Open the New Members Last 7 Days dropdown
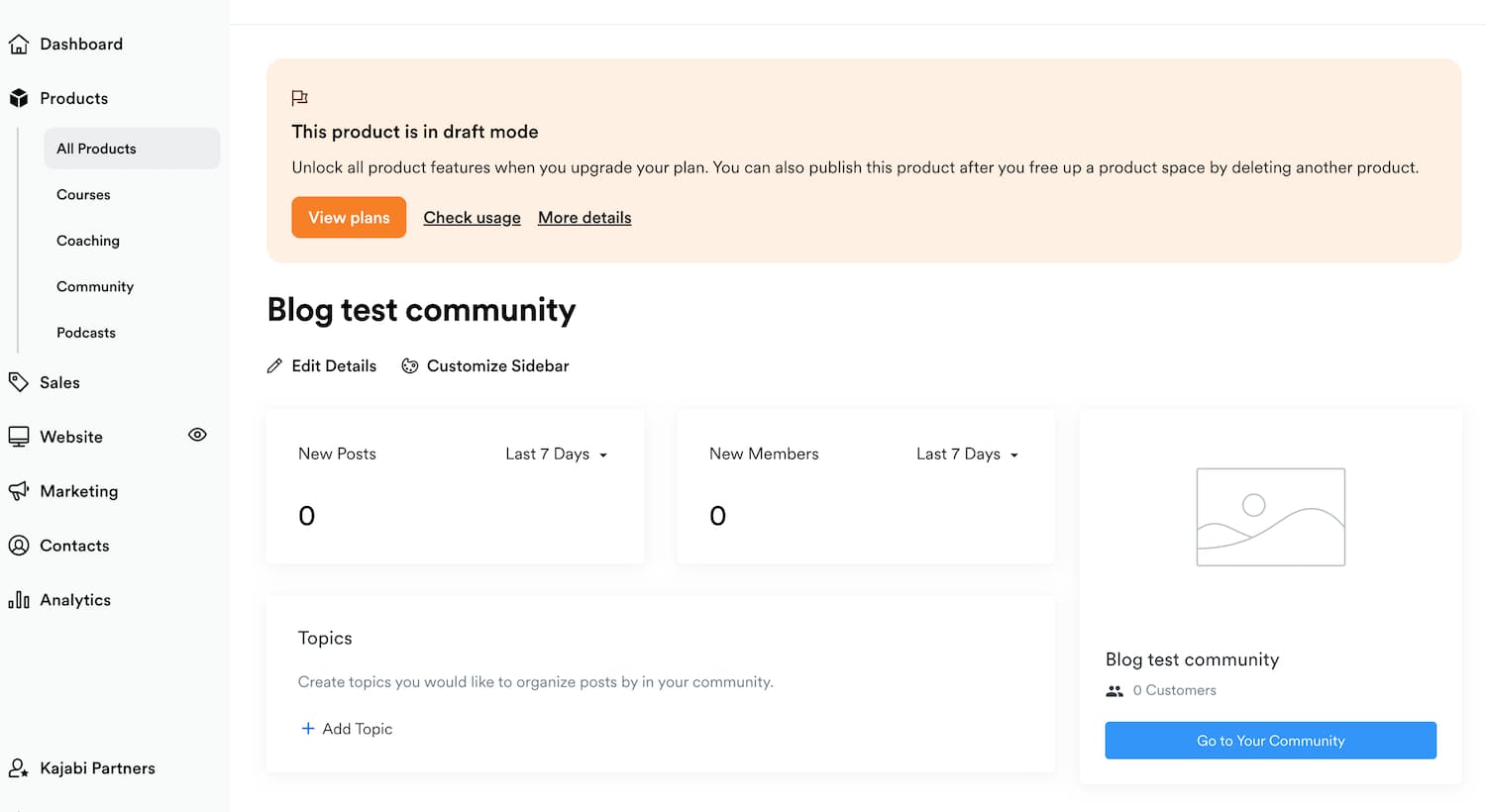This screenshot has height=812, width=1486. coord(967,455)
